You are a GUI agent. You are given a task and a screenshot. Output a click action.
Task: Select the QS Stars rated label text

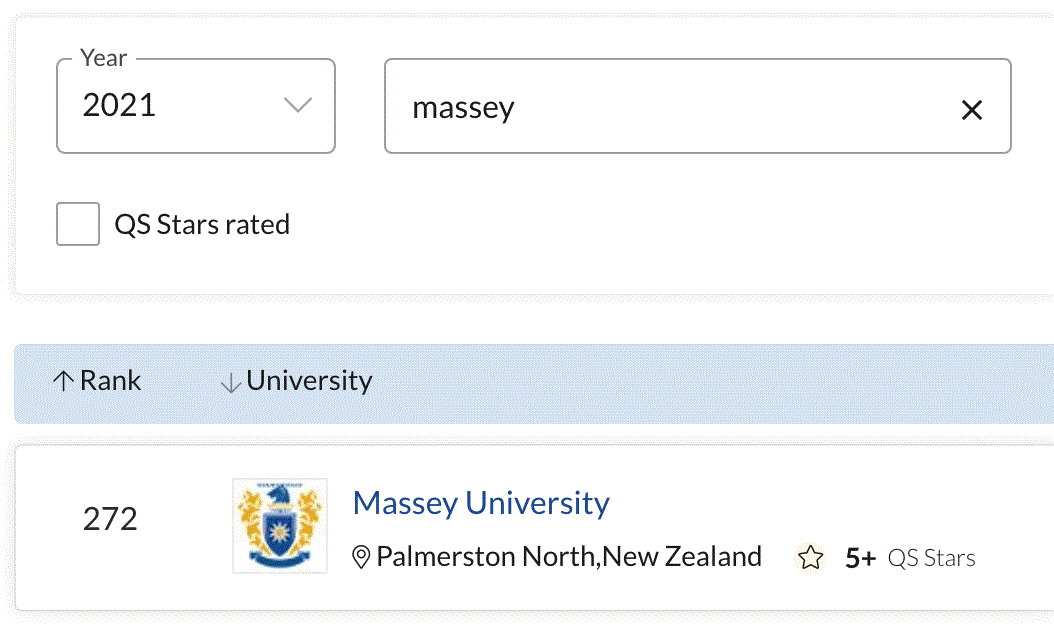point(202,225)
